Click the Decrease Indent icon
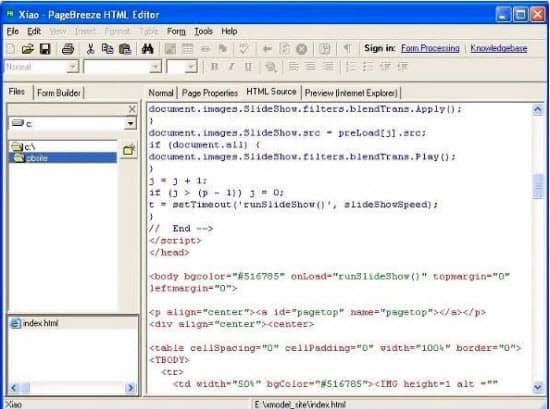The height and width of the screenshot is (409, 550). click(385, 67)
